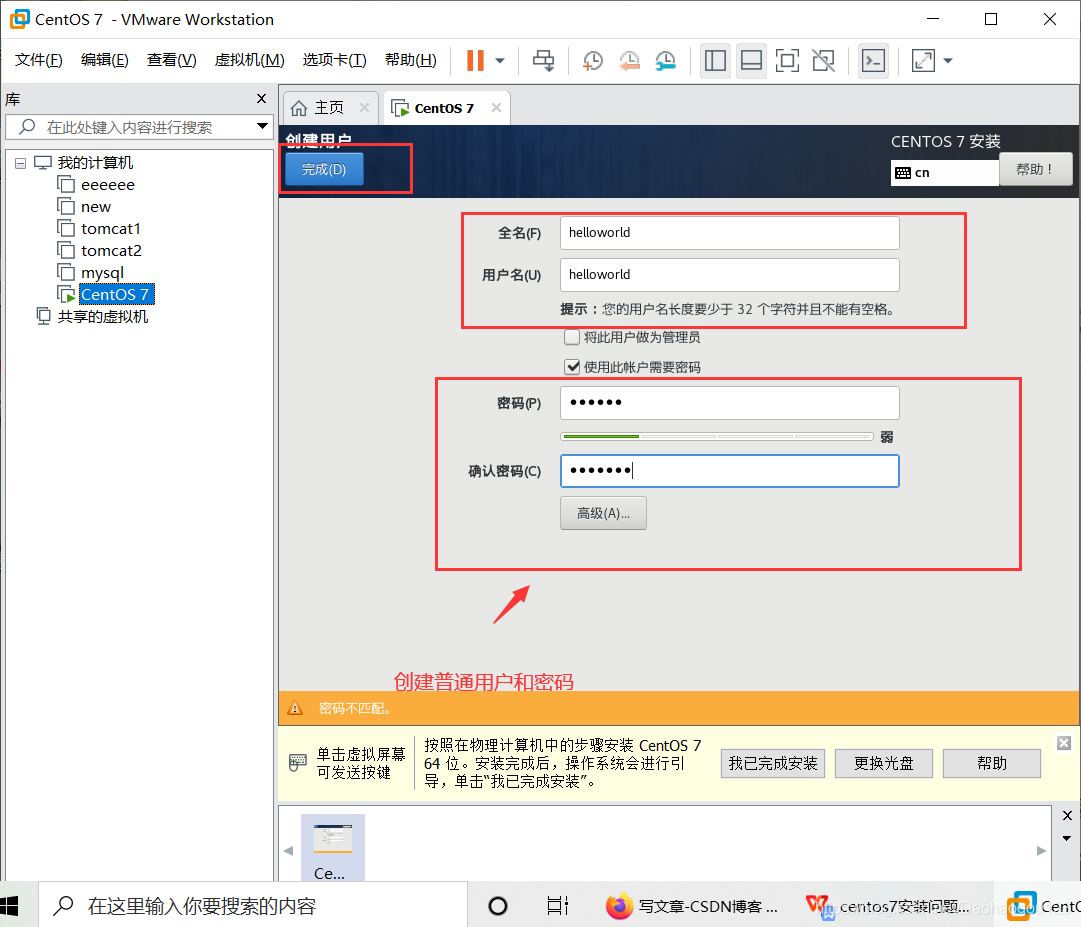The image size is (1081, 927).
Task: Click the 高级(A)... button
Action: pos(603,513)
